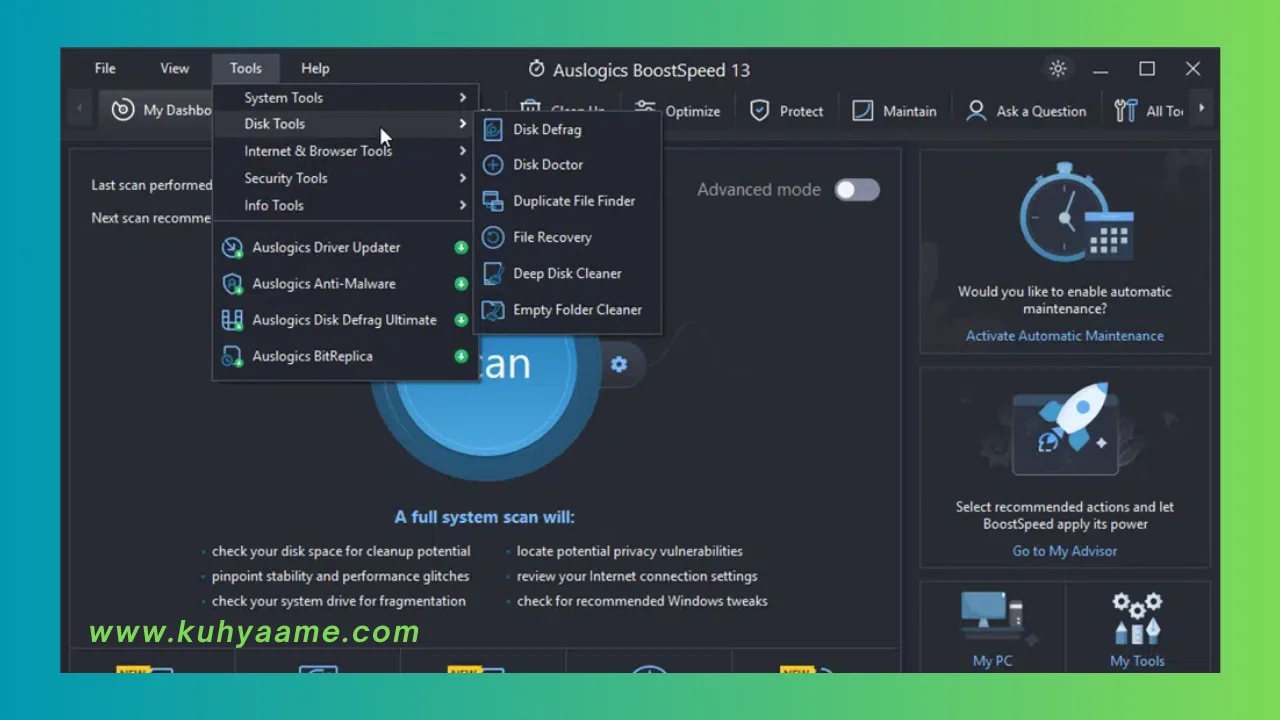Click the rocket My Advisor illustration
The height and width of the screenshot is (720, 1280).
coord(1065,429)
